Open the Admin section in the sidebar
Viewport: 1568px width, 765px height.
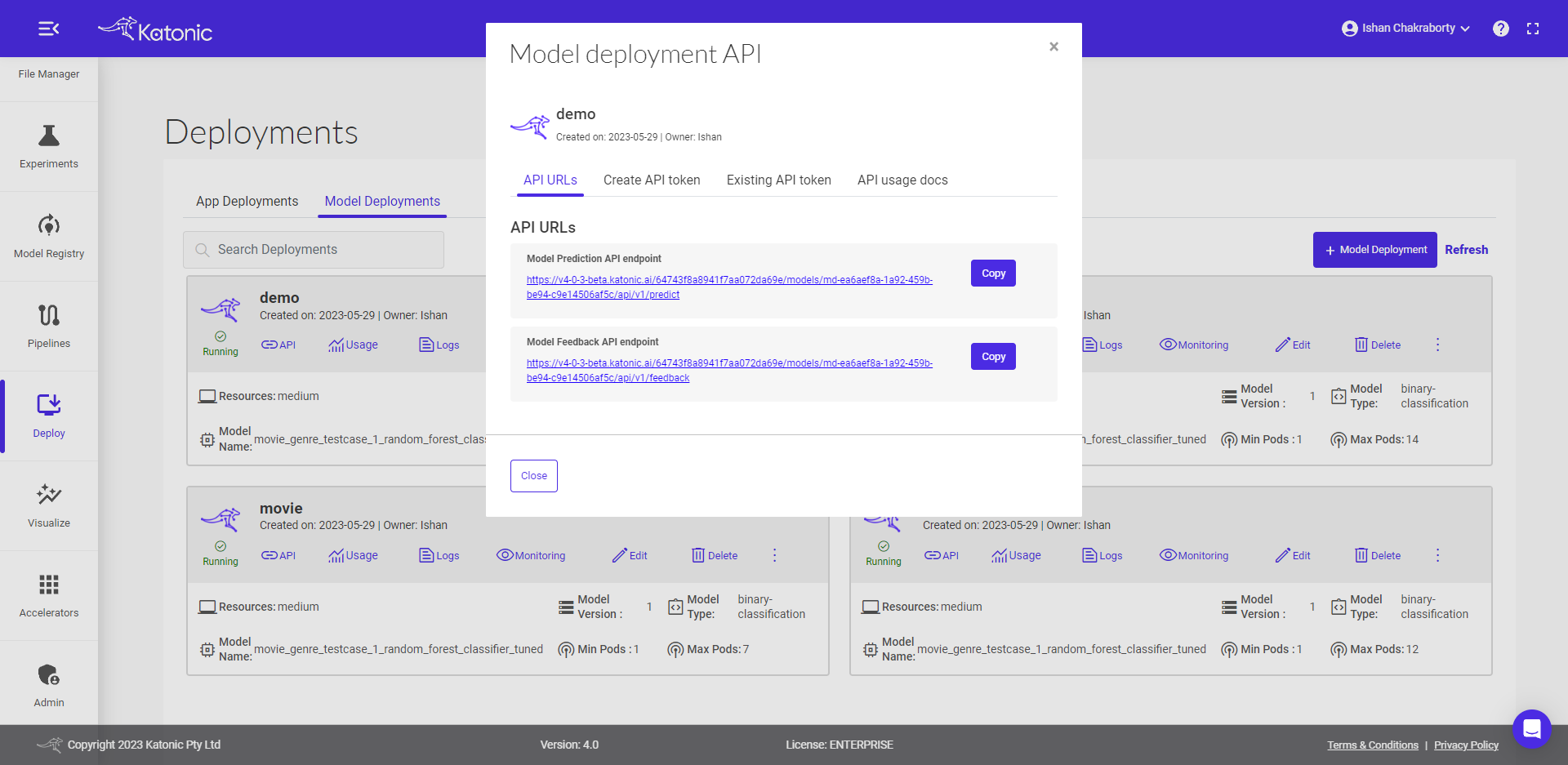tap(49, 686)
